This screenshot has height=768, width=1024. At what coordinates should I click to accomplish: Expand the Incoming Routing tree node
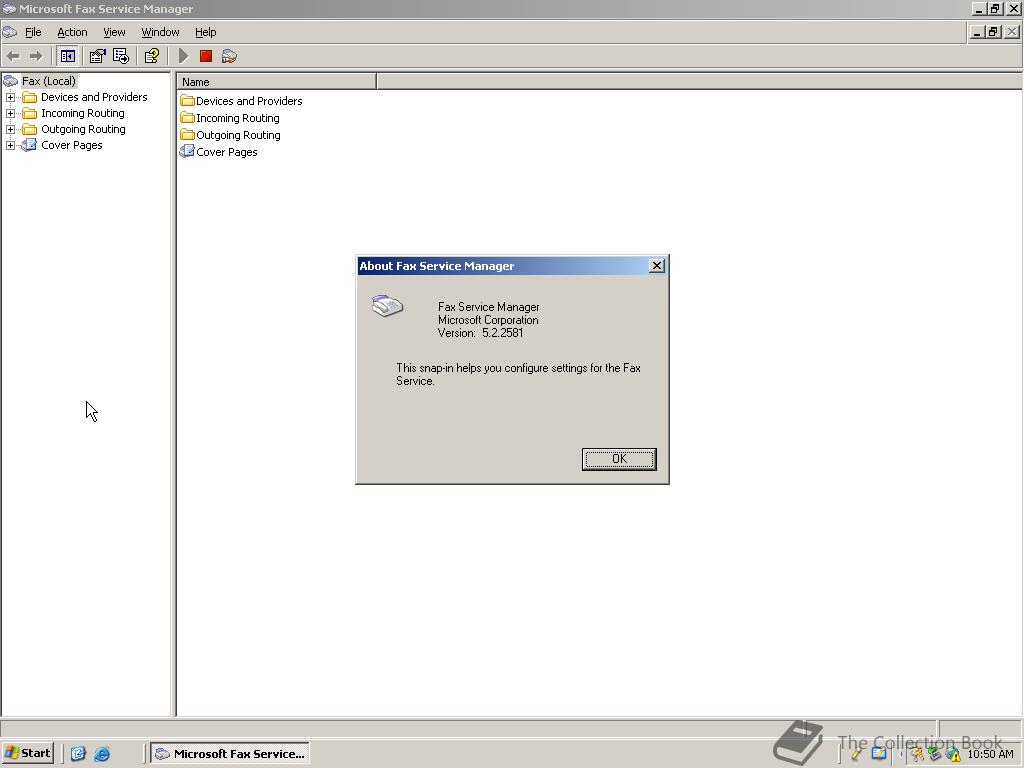10,113
